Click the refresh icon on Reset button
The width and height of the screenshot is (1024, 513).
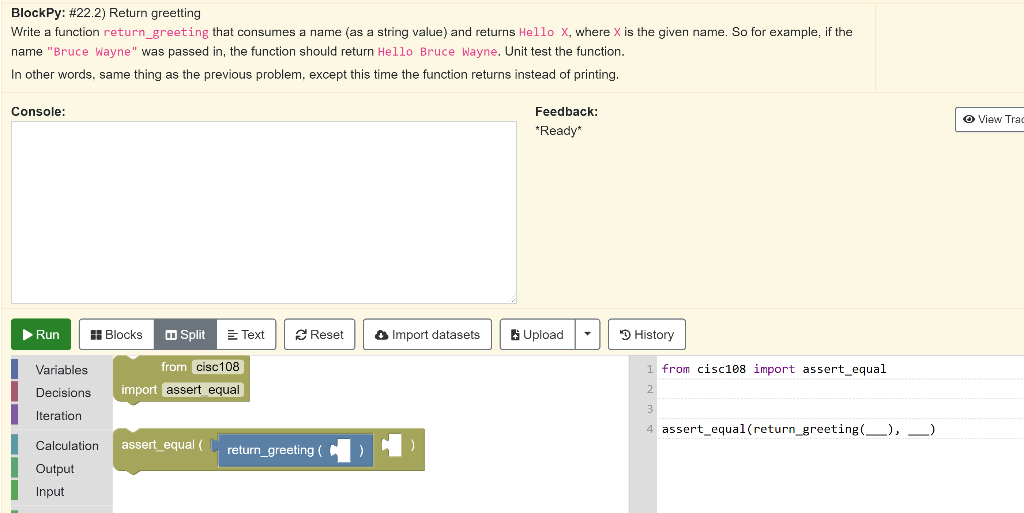[301, 335]
